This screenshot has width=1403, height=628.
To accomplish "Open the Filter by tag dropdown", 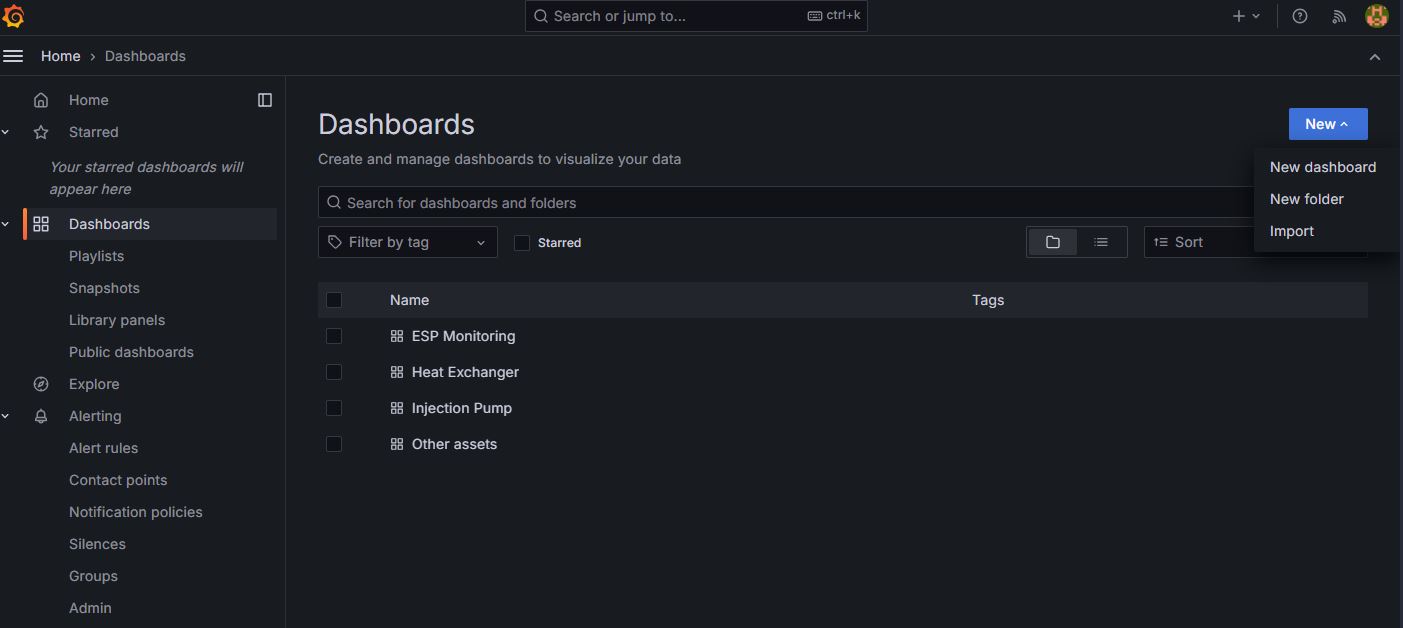I will [x=407, y=242].
